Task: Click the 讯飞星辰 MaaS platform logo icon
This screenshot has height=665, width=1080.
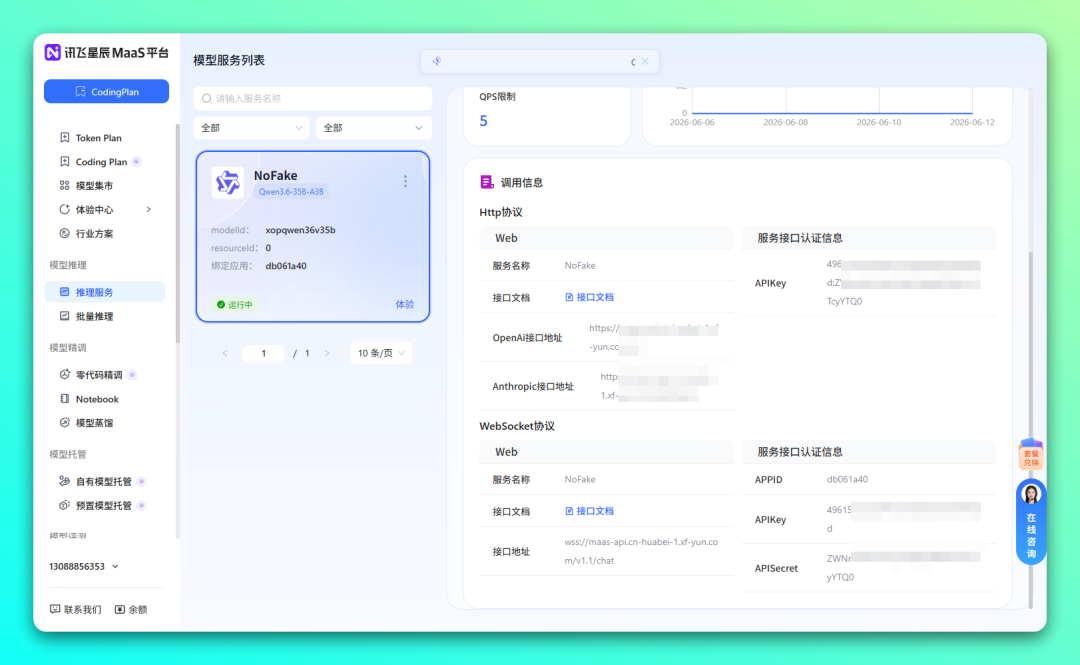Action: click(x=52, y=52)
